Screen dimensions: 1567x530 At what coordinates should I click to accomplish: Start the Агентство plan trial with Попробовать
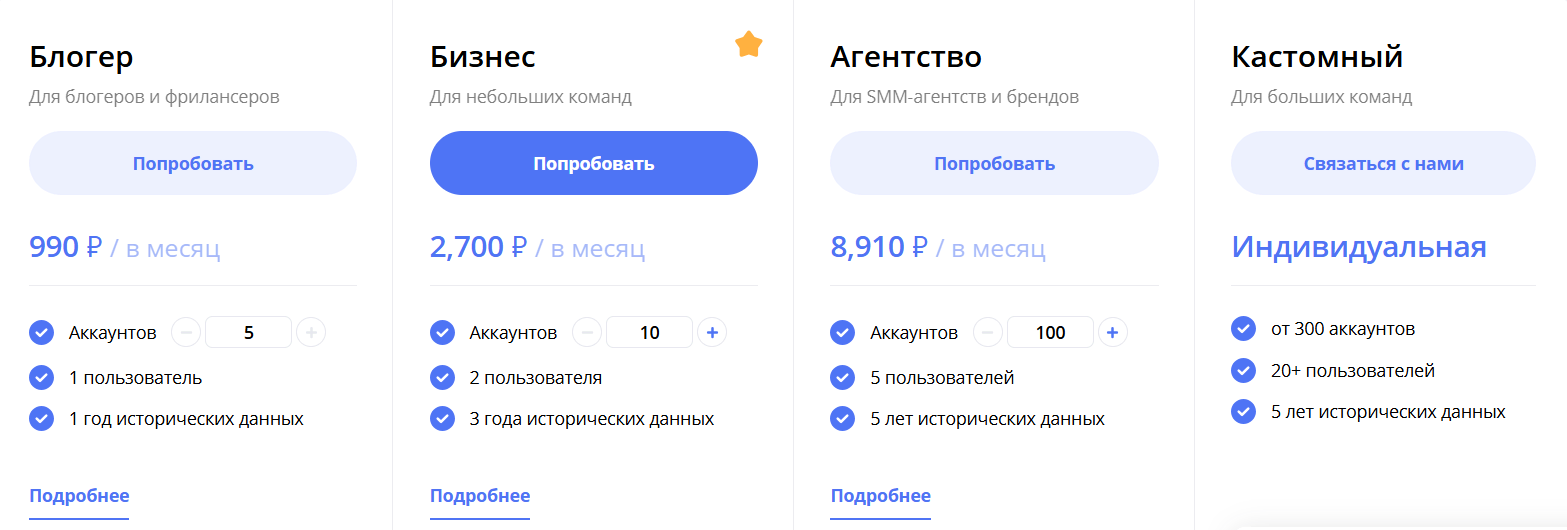pos(994,163)
